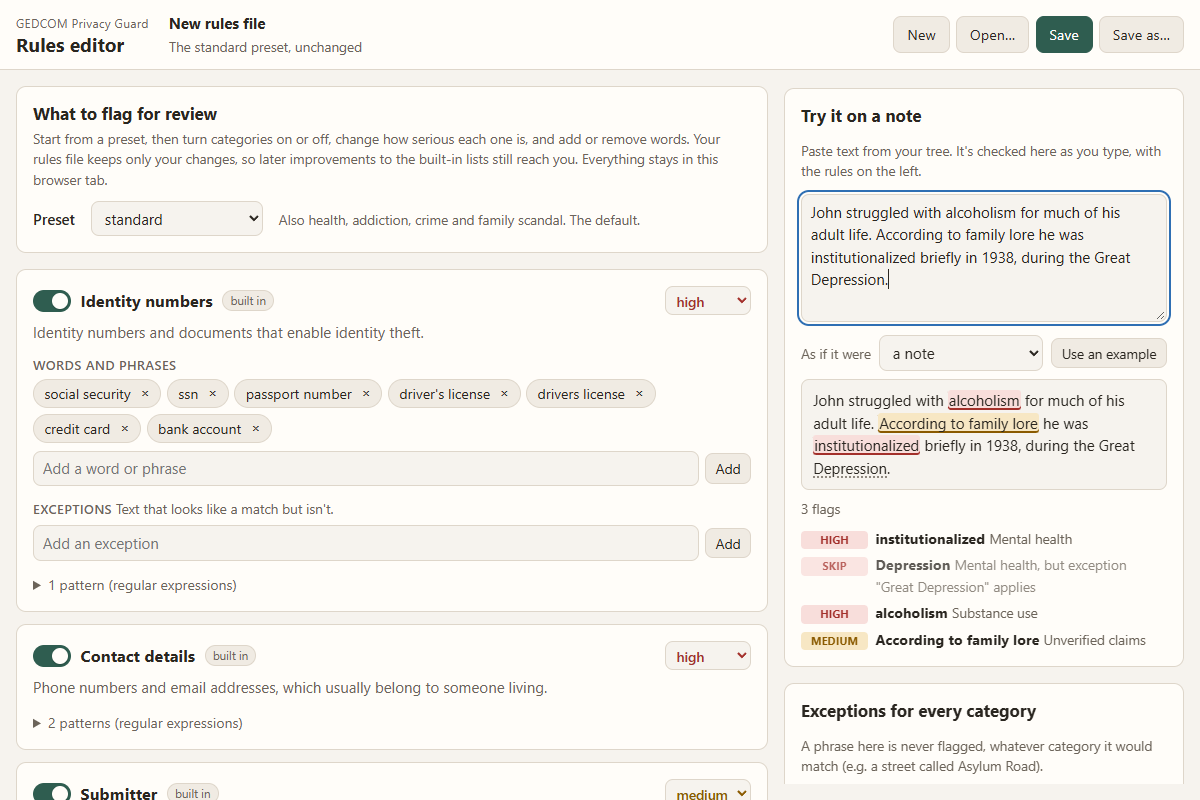Click highlighted 'According to family lore' in preview

click(959, 423)
